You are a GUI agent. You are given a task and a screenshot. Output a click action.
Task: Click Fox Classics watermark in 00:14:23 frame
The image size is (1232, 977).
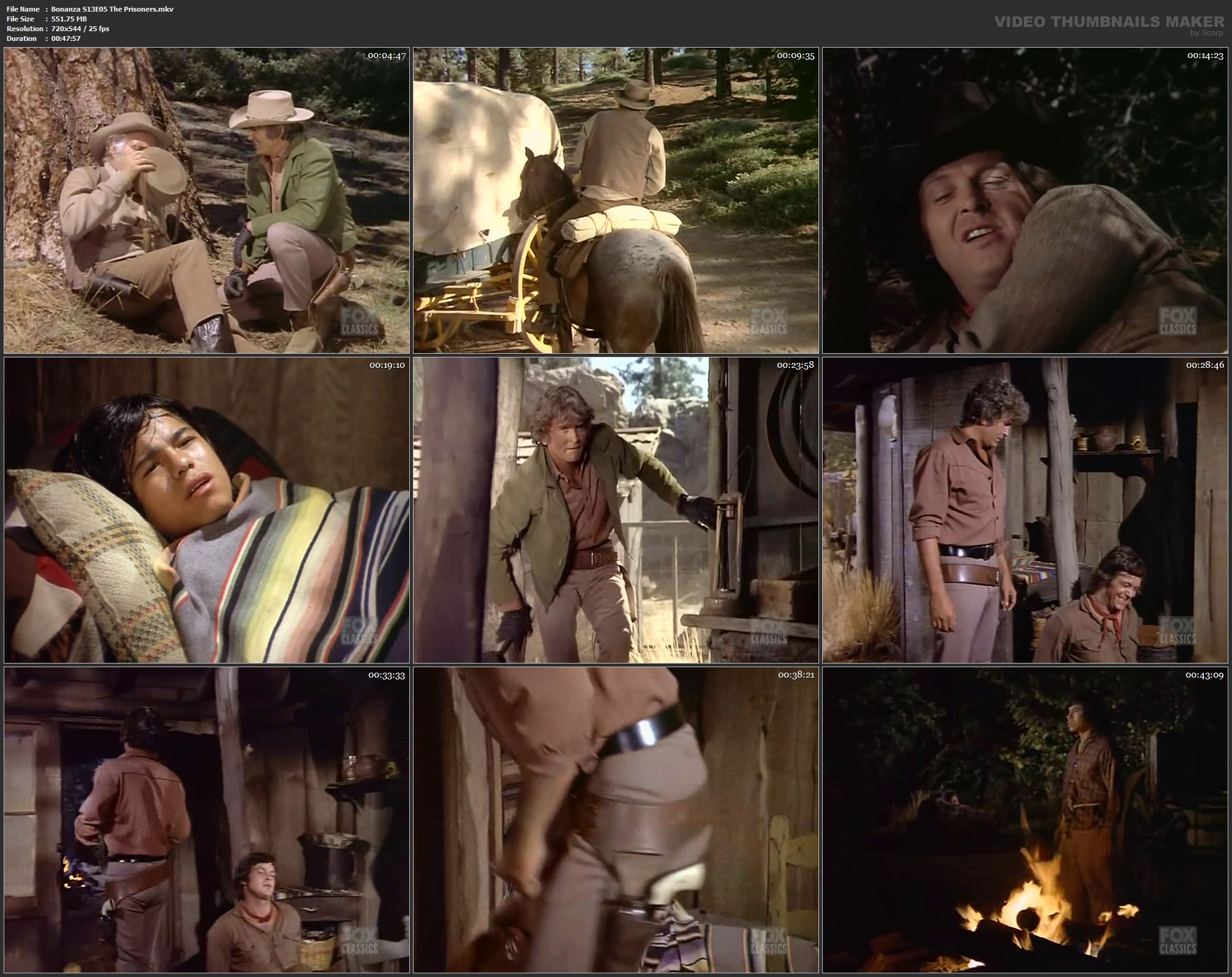(x=1178, y=322)
